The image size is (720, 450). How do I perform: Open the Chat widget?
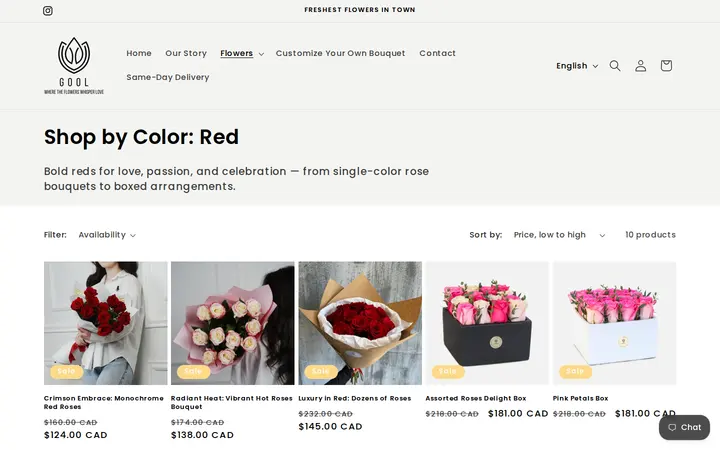click(x=684, y=428)
